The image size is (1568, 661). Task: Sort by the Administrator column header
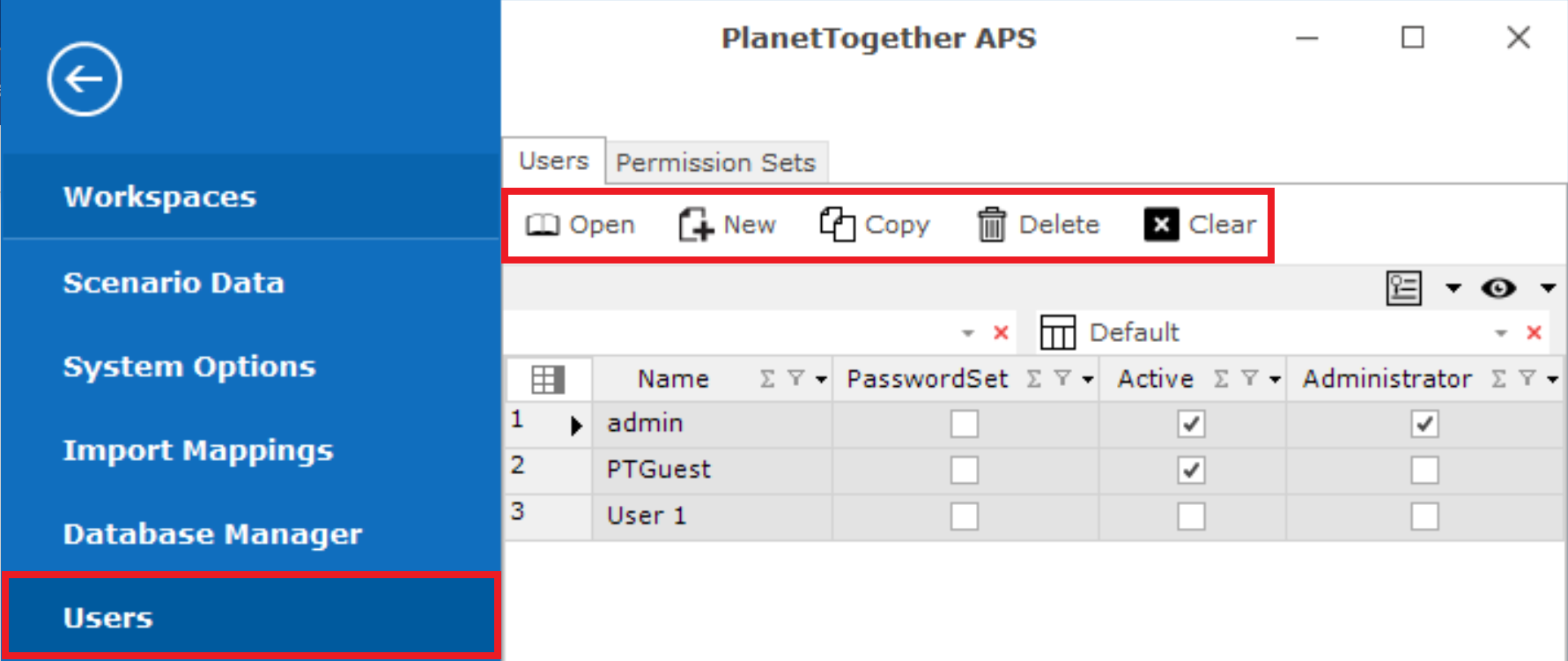click(x=1387, y=379)
